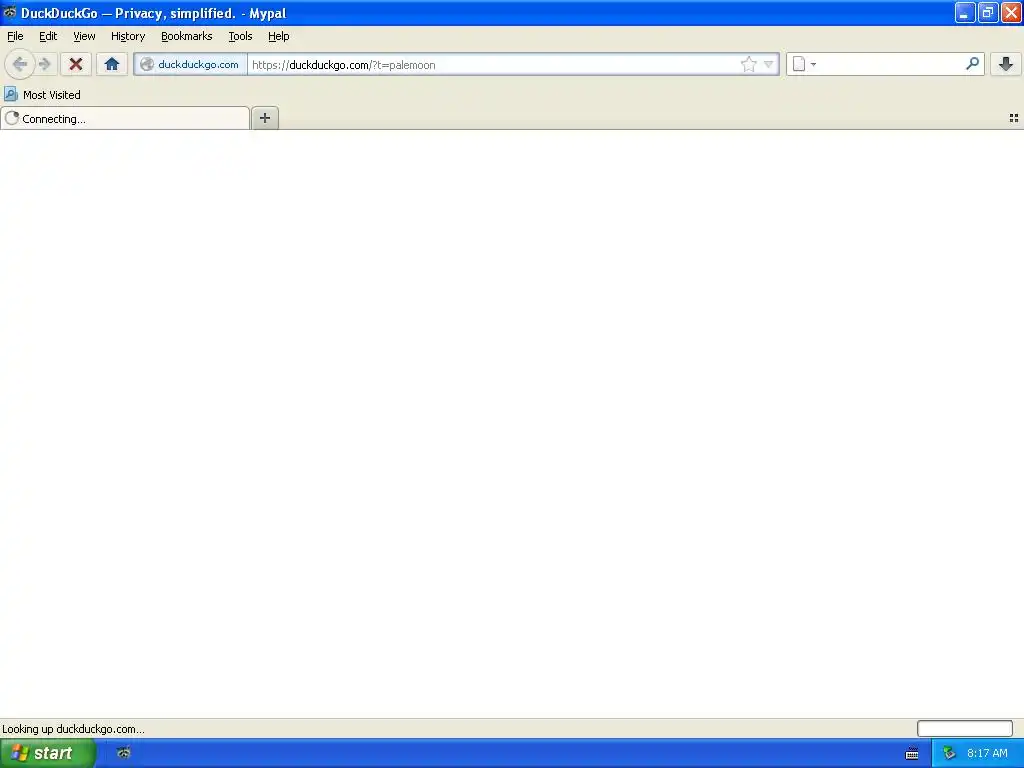Minimize the Mypal window
The width and height of the screenshot is (1024, 768).
click(x=965, y=12)
